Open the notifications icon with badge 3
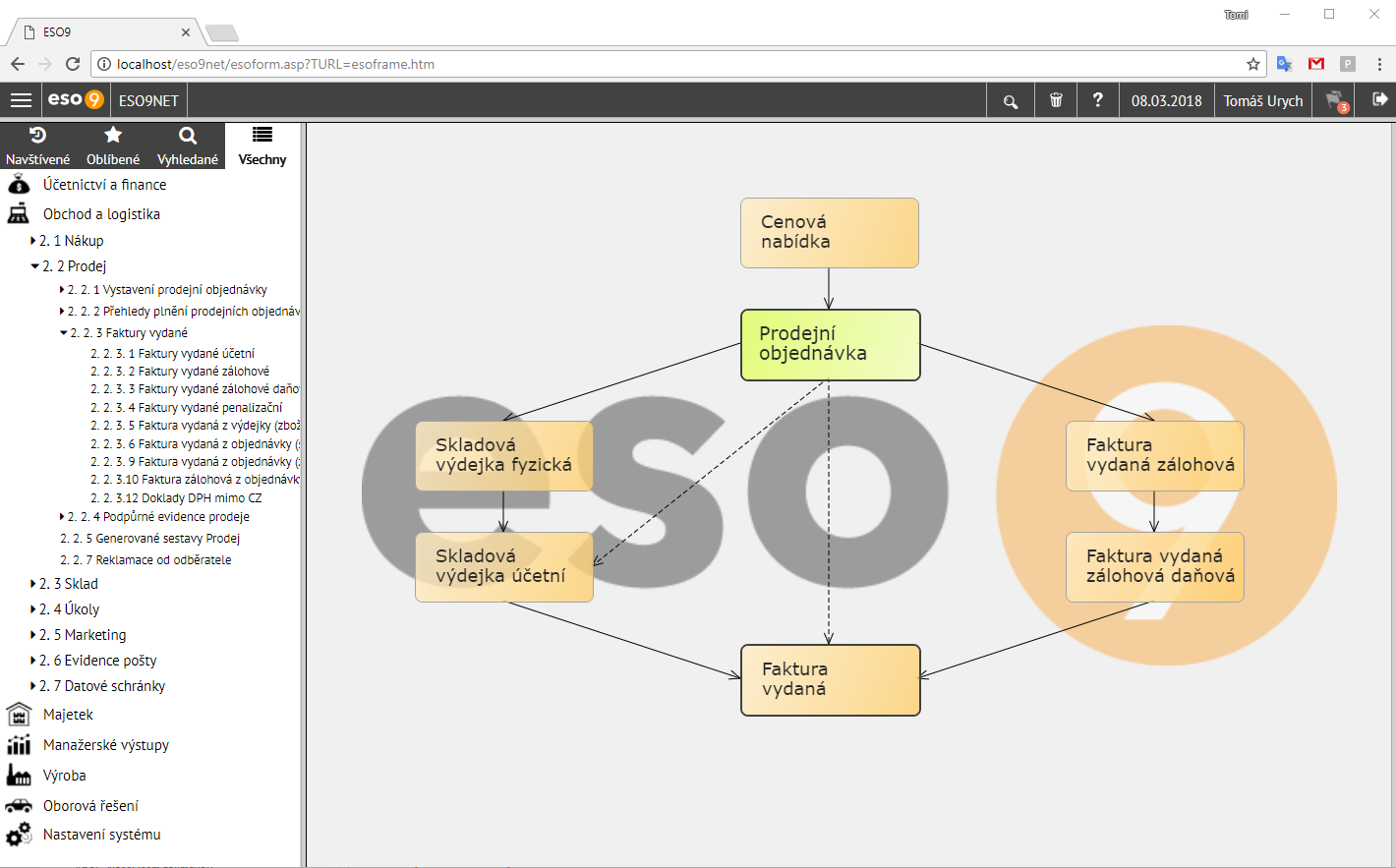This screenshot has width=1396, height=868. click(1335, 100)
